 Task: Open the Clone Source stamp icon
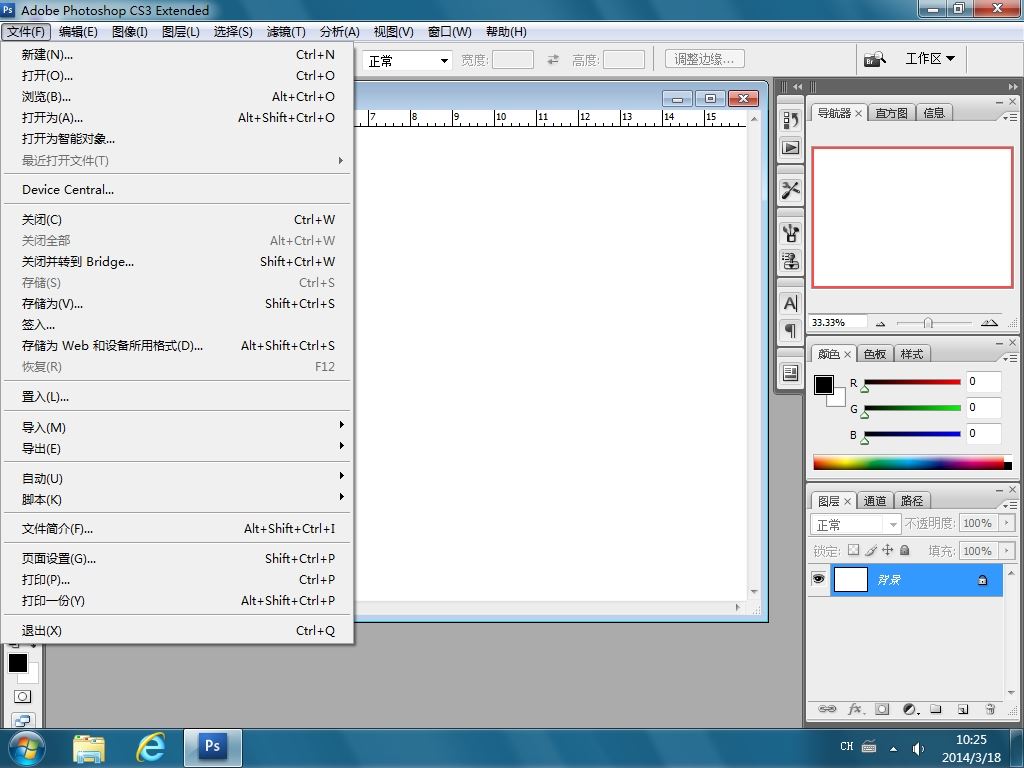click(790, 261)
